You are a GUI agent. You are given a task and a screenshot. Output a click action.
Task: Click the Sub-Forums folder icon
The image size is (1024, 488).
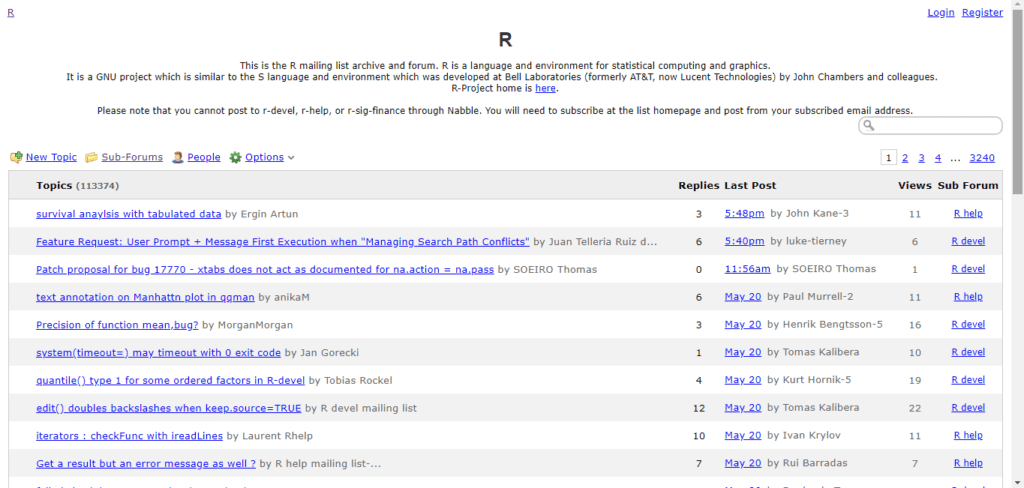click(x=91, y=157)
